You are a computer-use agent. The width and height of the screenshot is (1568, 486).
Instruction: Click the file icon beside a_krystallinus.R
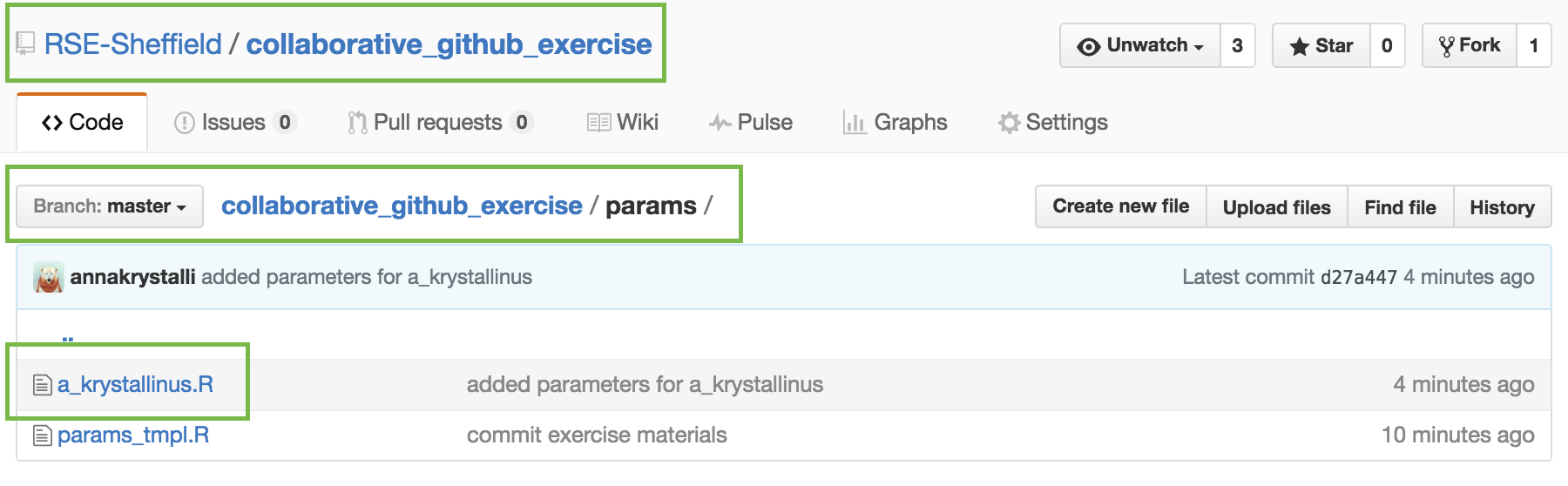pos(43,384)
